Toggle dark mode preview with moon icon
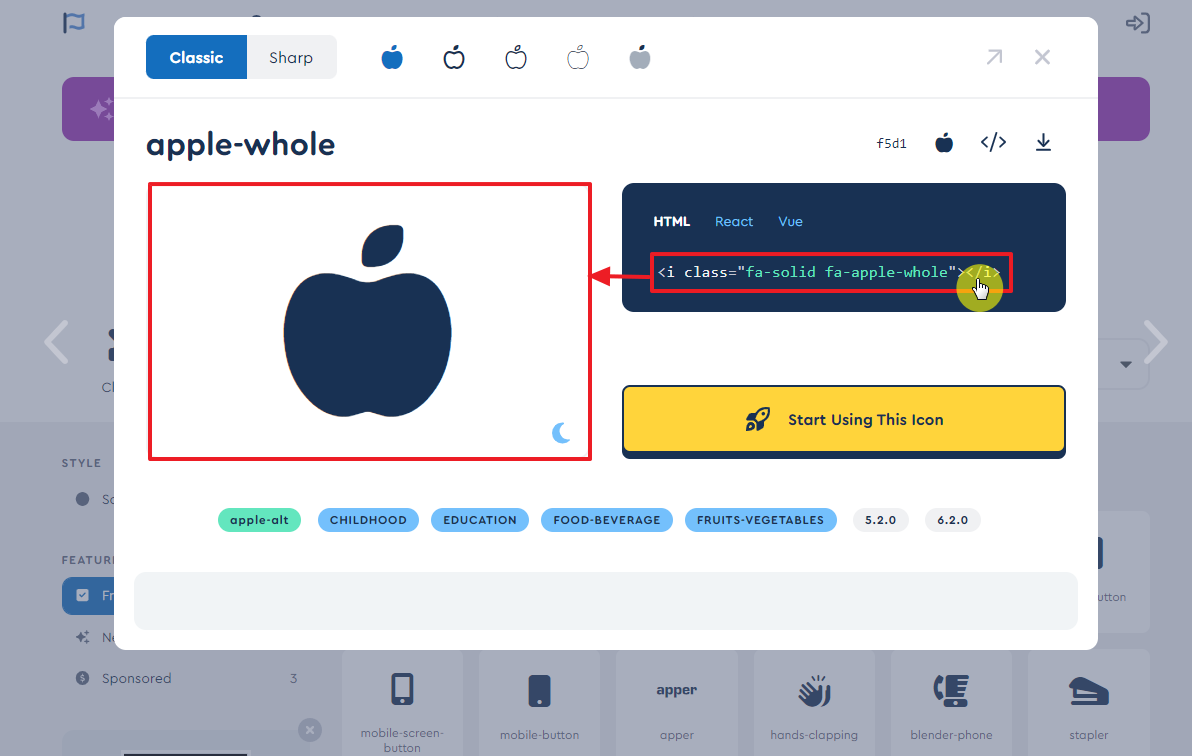 click(561, 433)
